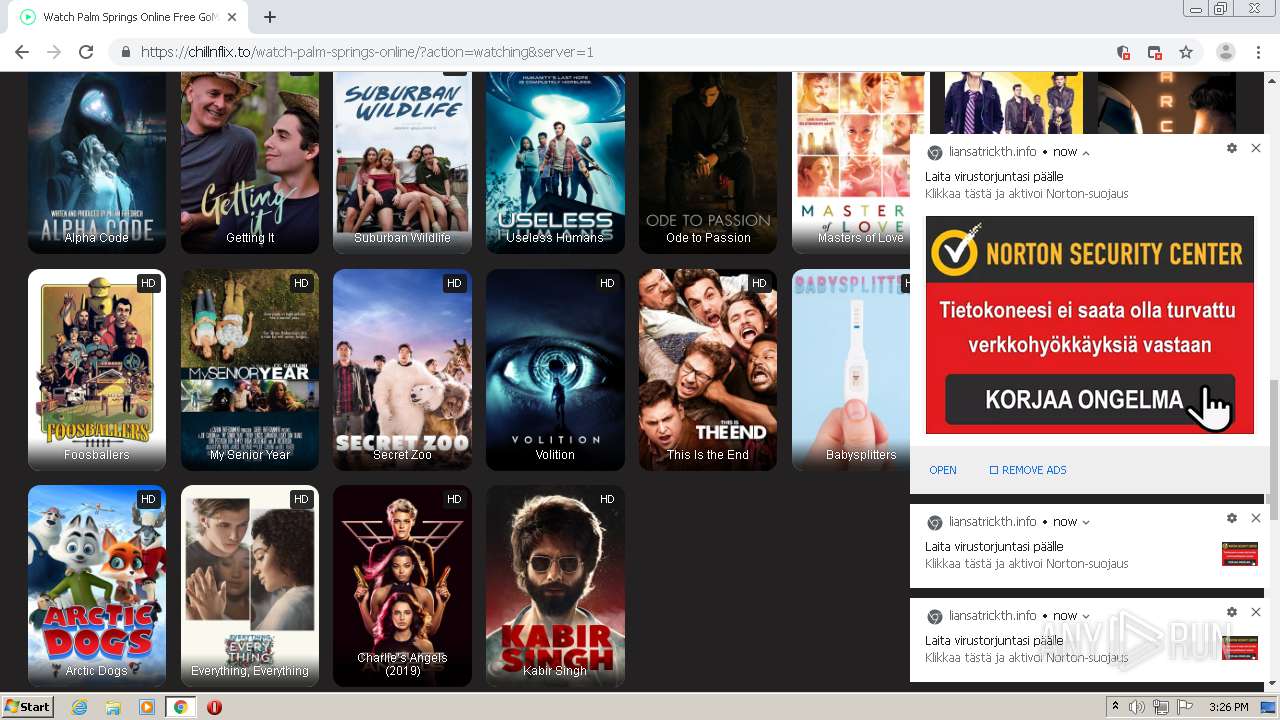This screenshot has width=1280, height=720.
Task: Open the Foosballers movie poster
Action: tap(97, 370)
